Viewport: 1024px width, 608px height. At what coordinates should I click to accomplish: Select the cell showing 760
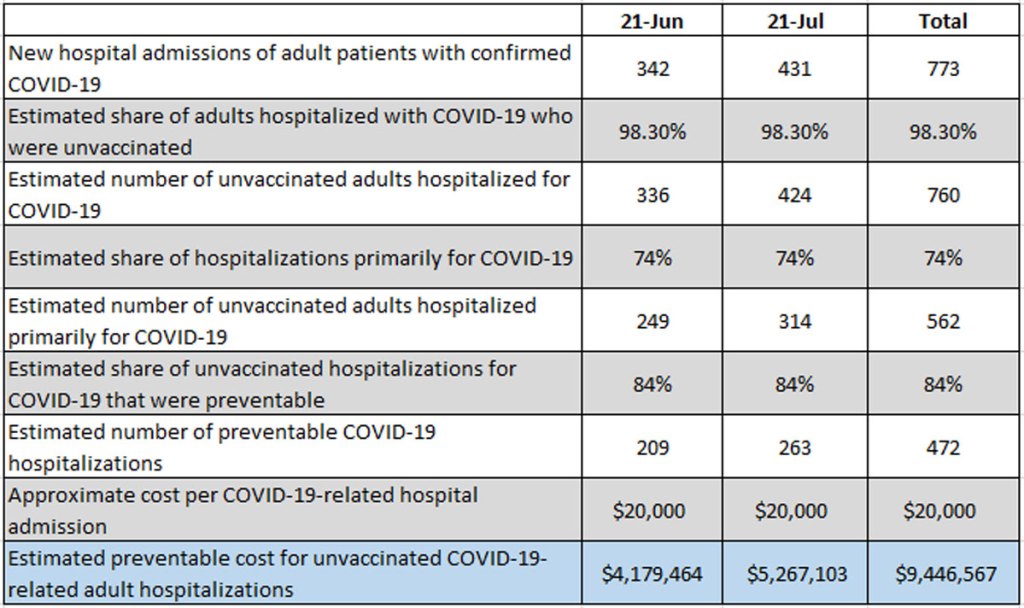(x=943, y=194)
